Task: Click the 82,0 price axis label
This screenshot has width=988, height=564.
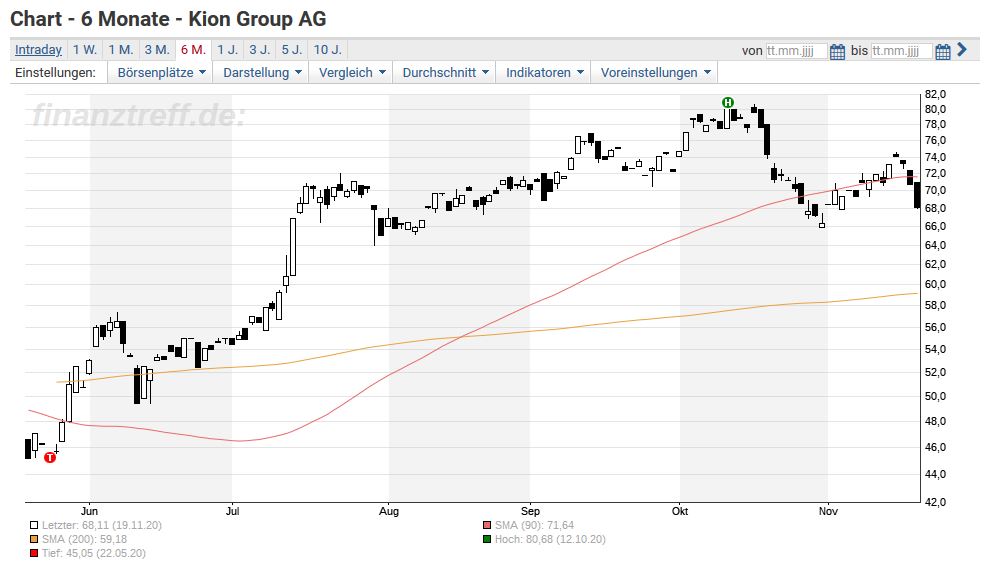Action: pyautogui.click(x=935, y=94)
